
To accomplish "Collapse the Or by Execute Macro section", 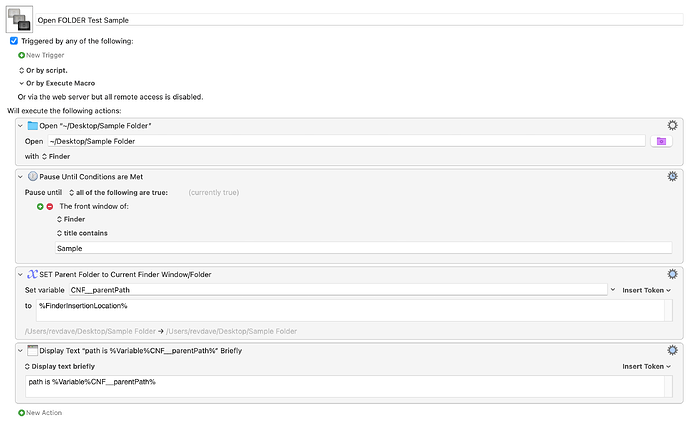I will [21, 83].
